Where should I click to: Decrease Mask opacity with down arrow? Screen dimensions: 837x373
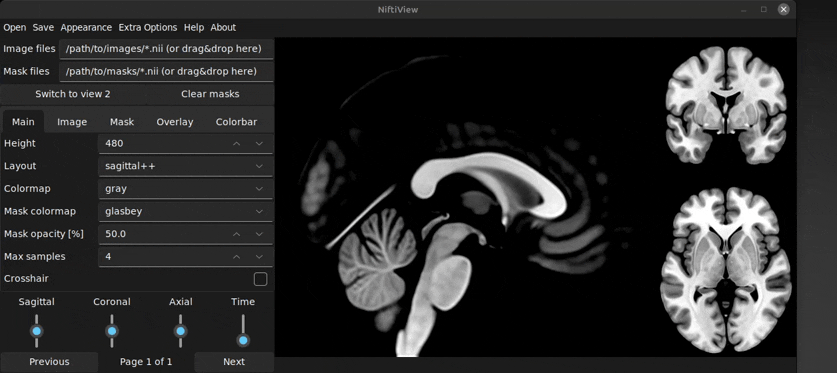(x=259, y=234)
